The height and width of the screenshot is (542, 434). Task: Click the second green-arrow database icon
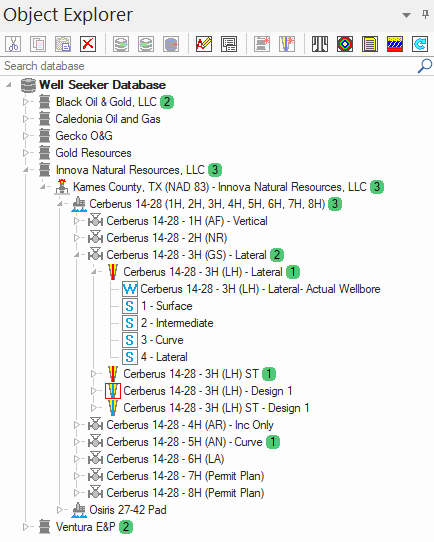click(x=146, y=44)
